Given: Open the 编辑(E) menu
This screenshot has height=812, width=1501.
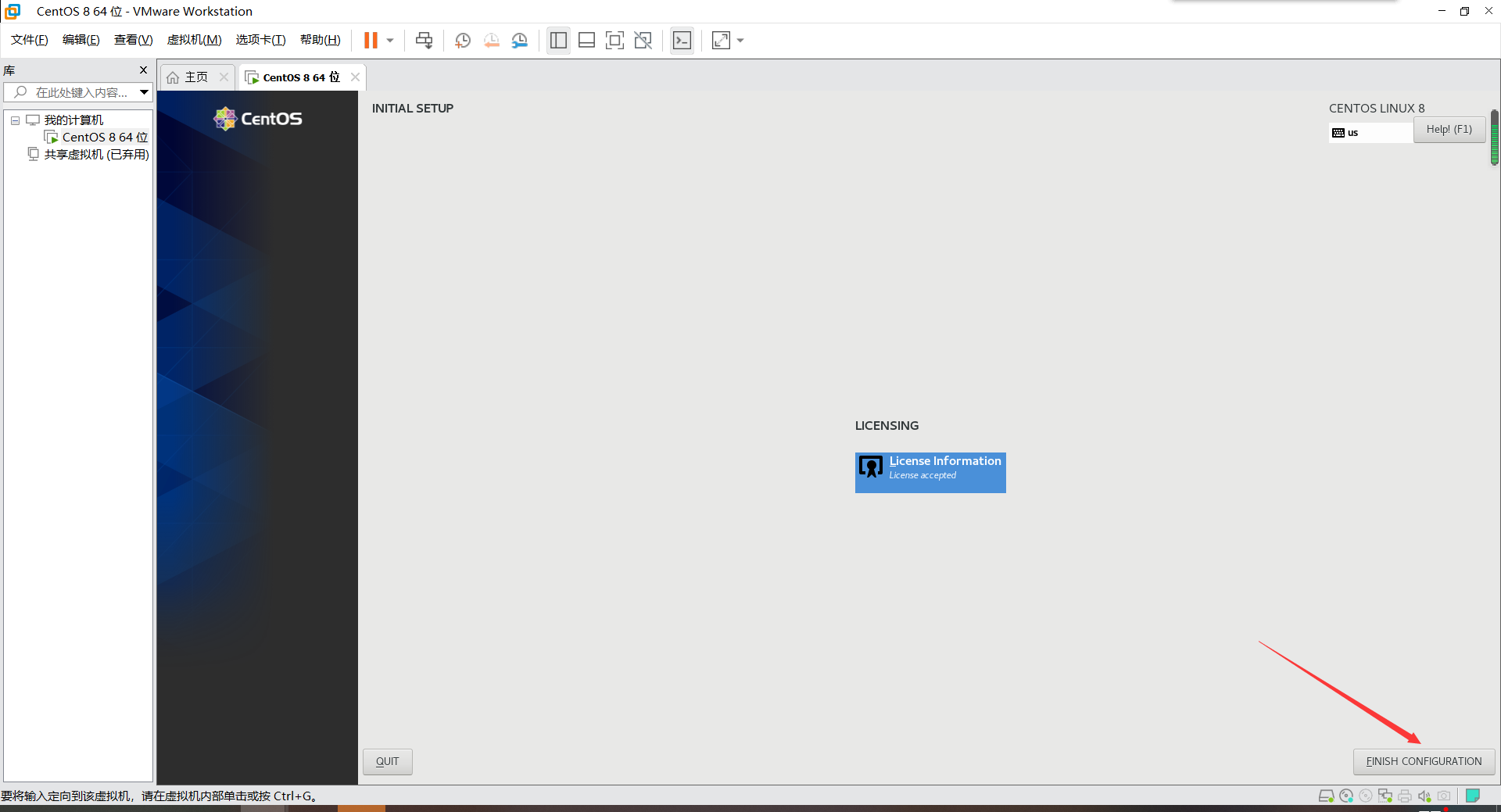Looking at the screenshot, I should (x=81, y=40).
